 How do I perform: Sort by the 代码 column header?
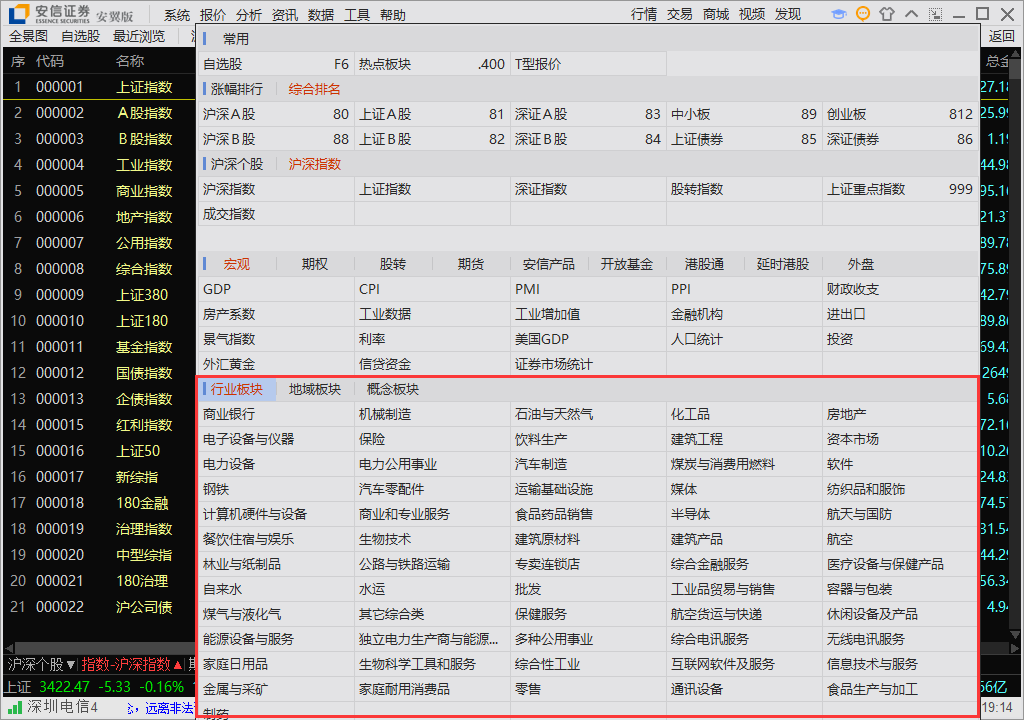pos(50,61)
